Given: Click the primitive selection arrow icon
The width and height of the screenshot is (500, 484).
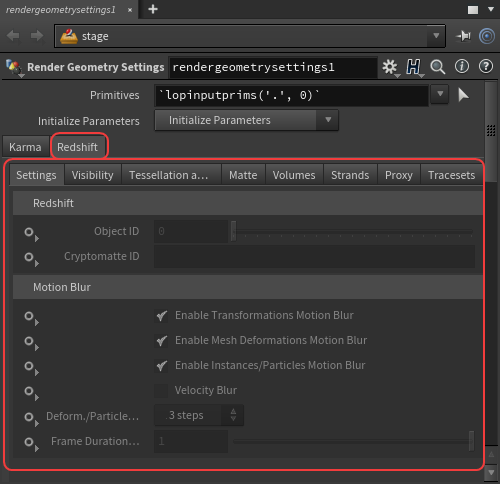Looking at the screenshot, I should click(463, 95).
